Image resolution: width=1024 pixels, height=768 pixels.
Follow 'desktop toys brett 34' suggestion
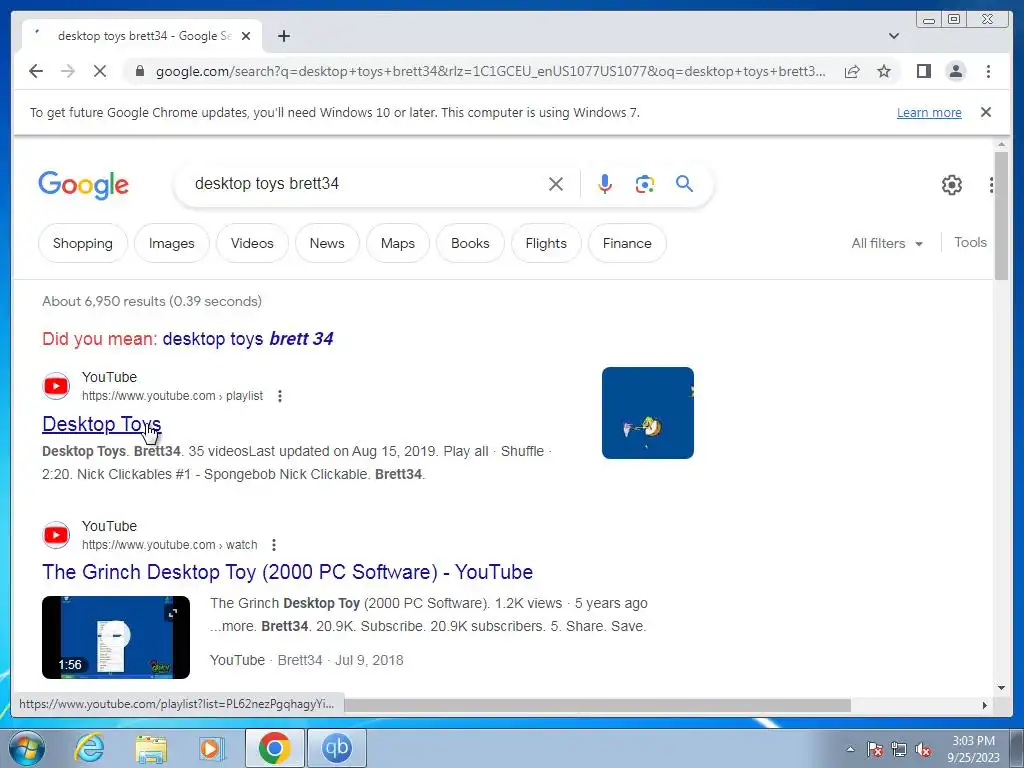248,338
